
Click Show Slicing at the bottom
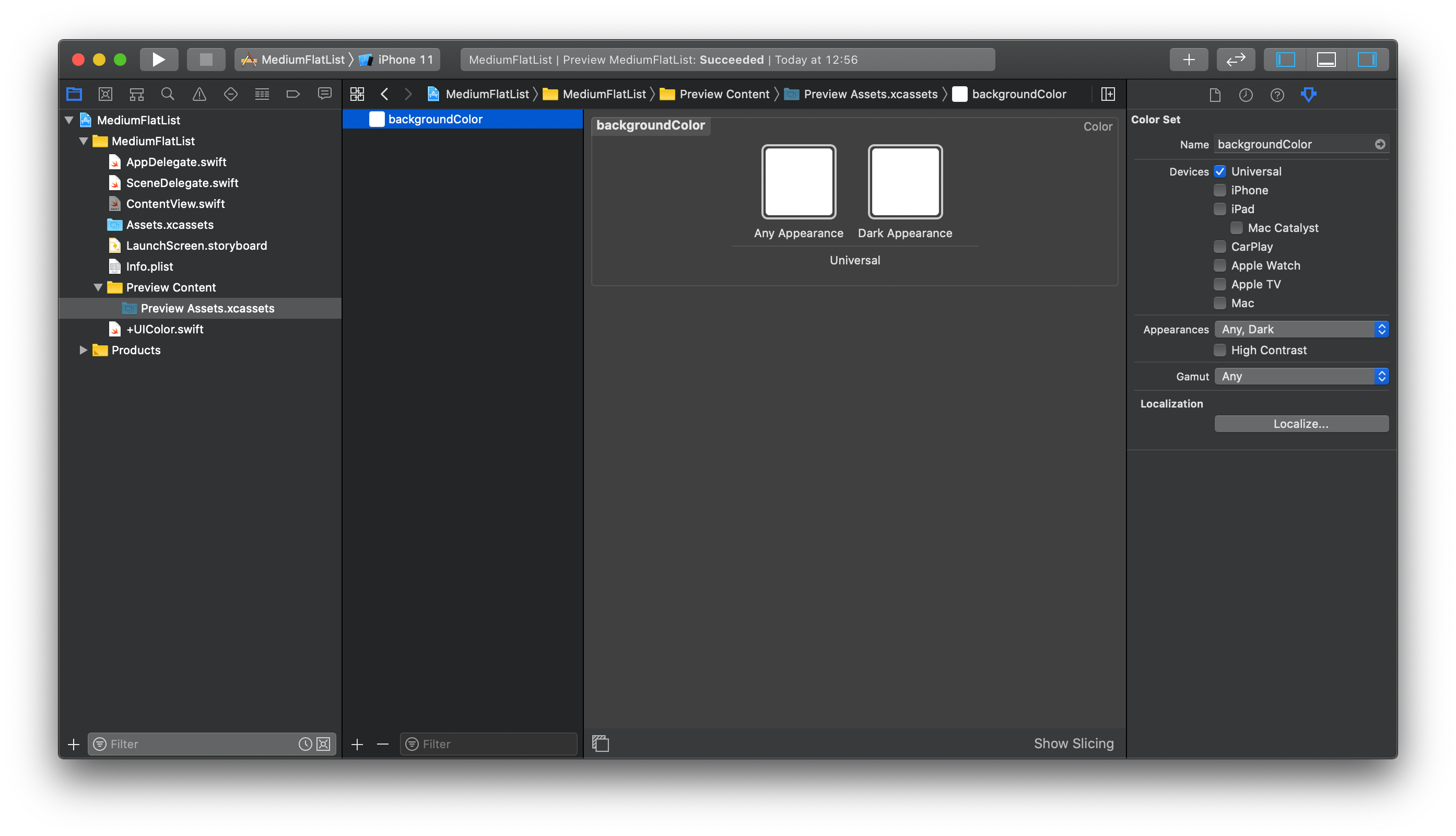[1073, 743]
